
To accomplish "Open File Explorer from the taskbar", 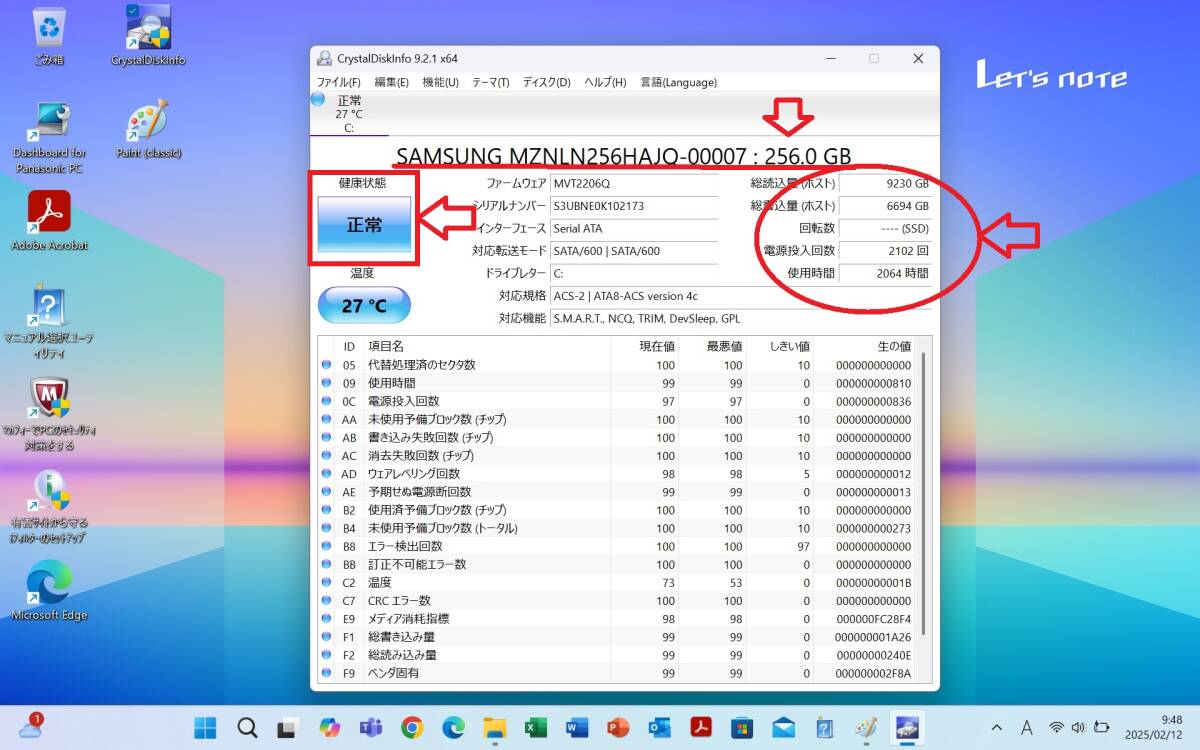I will pos(494,728).
